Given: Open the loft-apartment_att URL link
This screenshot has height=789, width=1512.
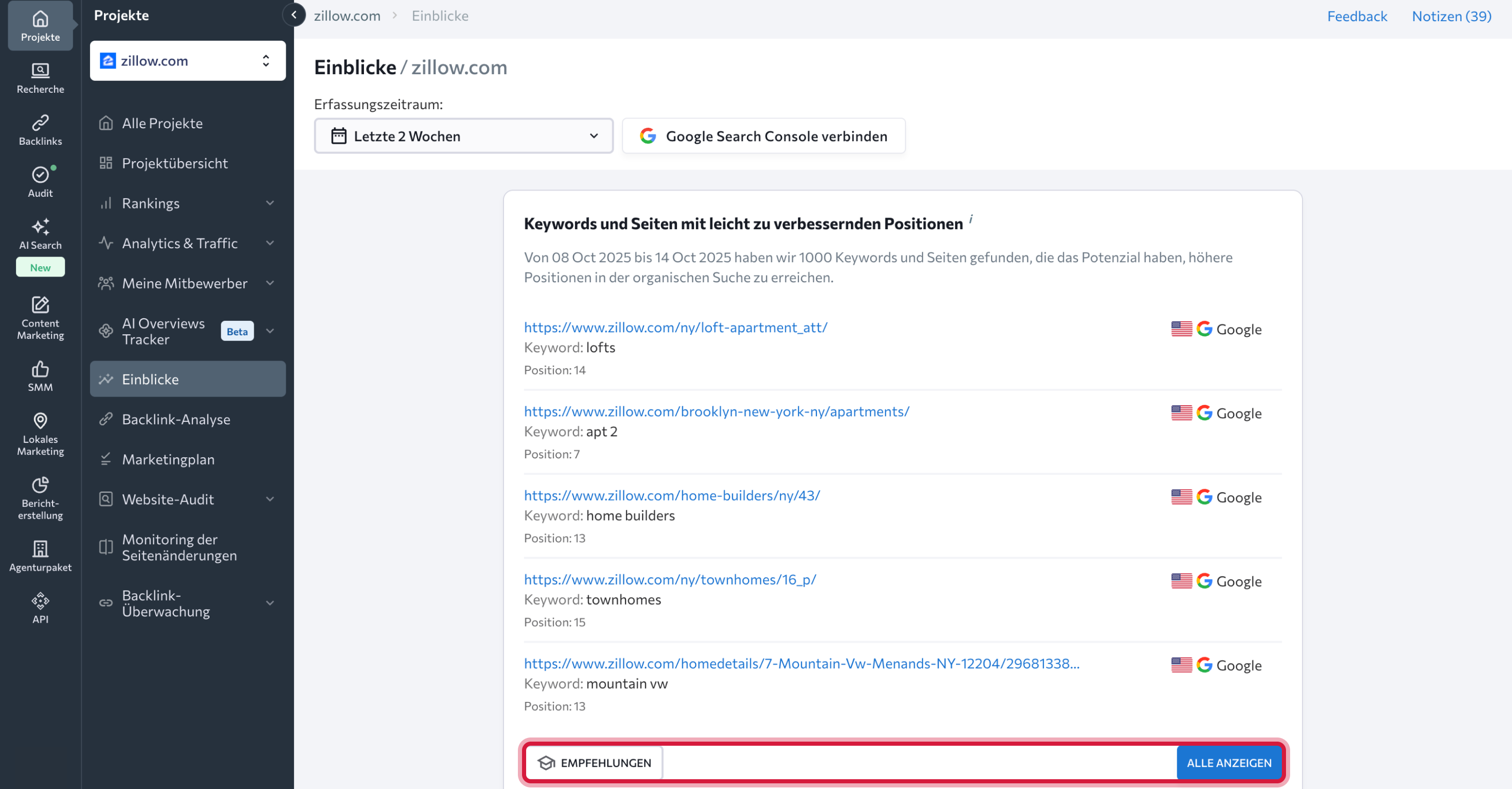Looking at the screenshot, I should (675, 328).
